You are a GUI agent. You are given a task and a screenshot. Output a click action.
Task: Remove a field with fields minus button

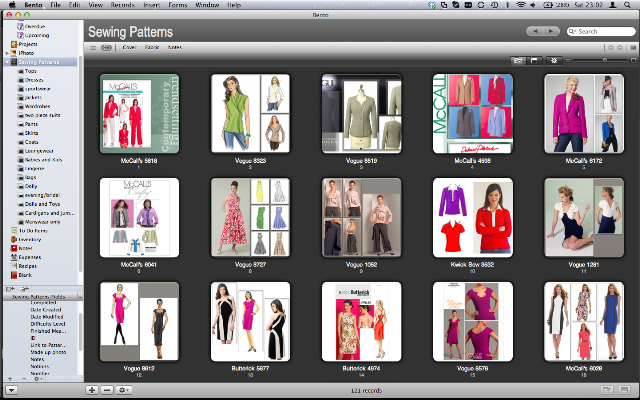click(24, 379)
